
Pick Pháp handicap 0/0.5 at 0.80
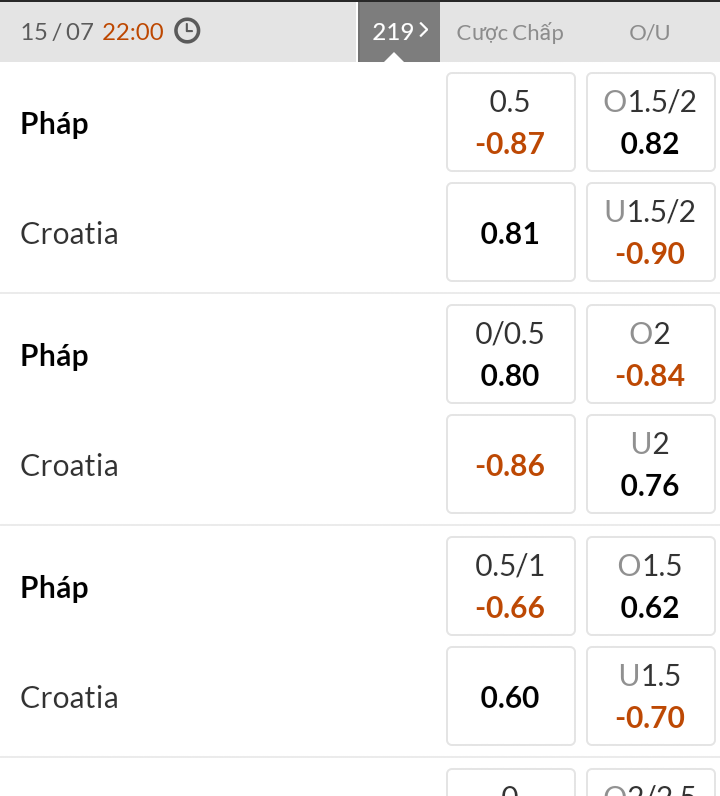(510, 354)
